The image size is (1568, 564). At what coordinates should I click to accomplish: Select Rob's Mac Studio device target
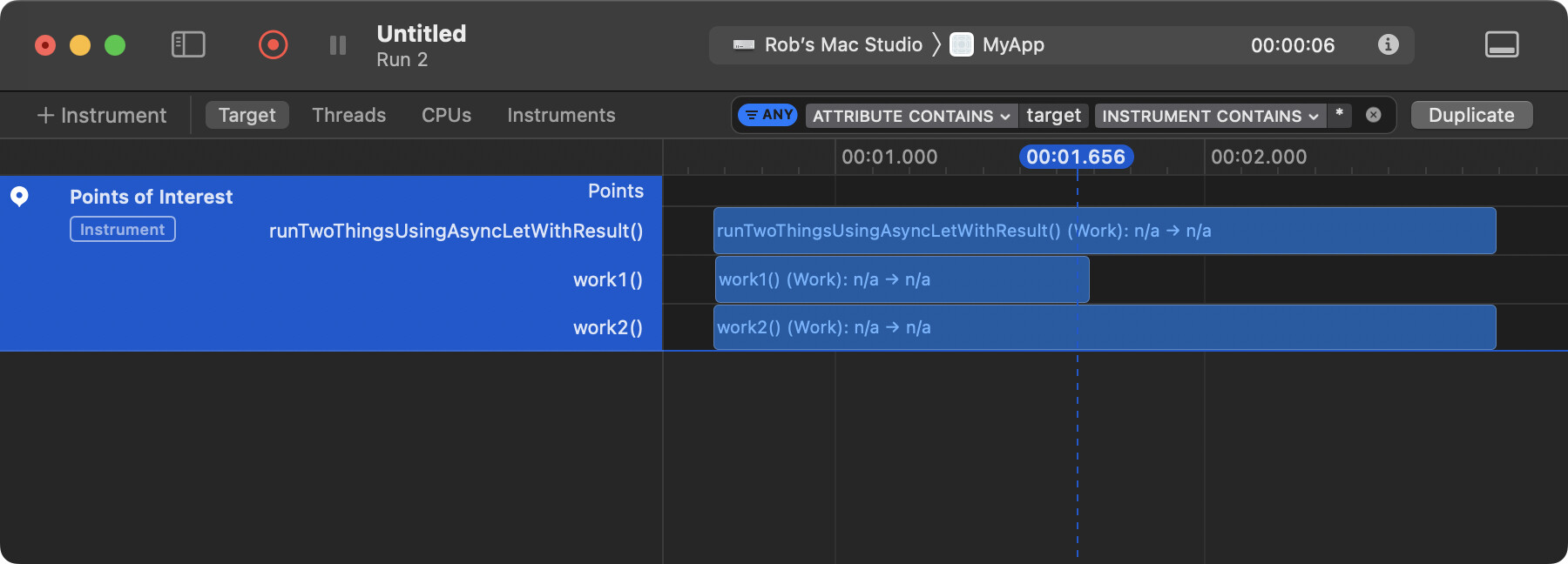(828, 44)
